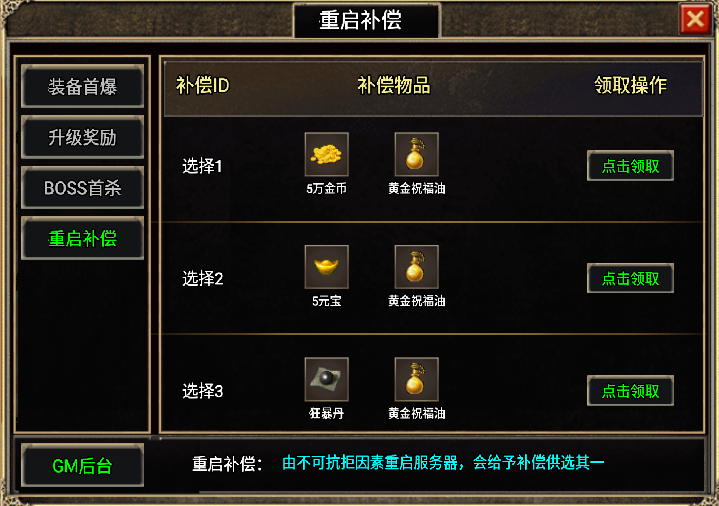Click the 领取操作 column header
Screen dimensions: 719x506
coord(631,85)
